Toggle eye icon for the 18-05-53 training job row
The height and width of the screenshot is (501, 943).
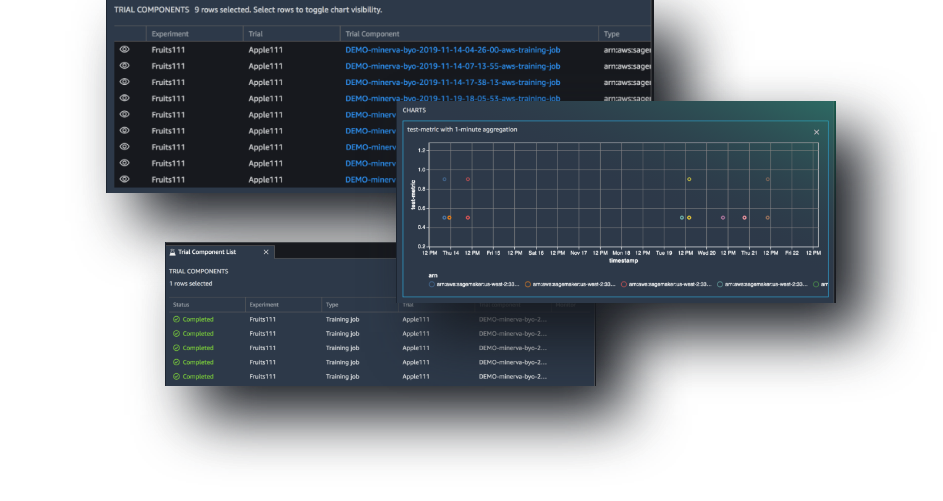point(124,98)
